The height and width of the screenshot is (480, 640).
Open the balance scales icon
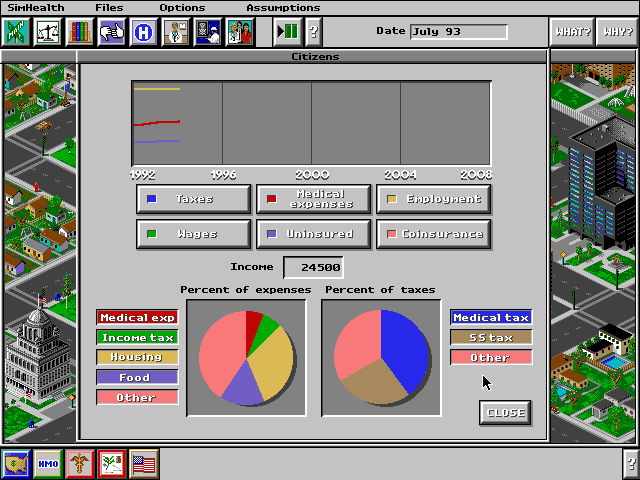(x=48, y=31)
